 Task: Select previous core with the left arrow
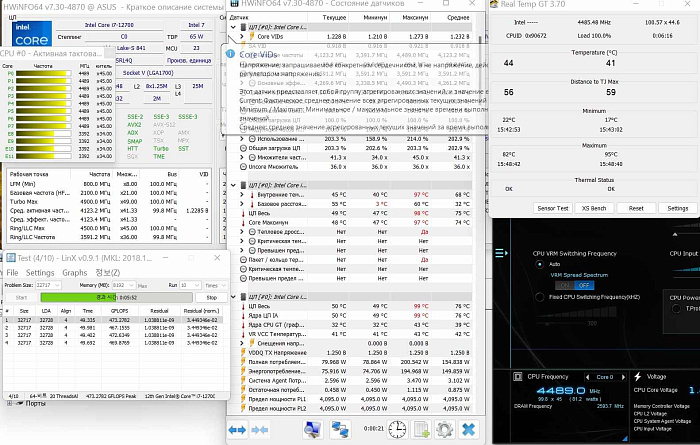click(588, 377)
